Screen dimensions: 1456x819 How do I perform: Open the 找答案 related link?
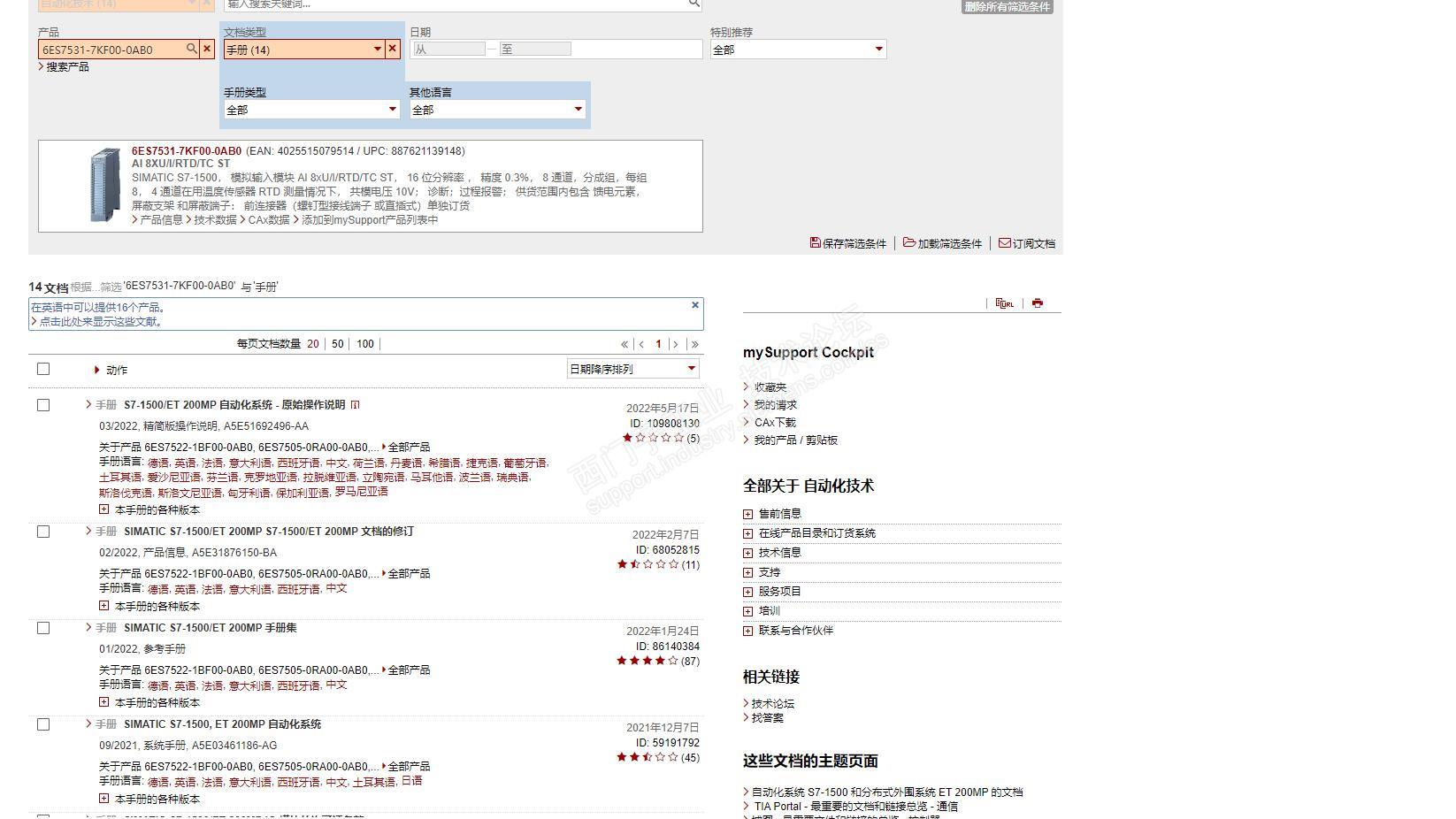pos(768,718)
